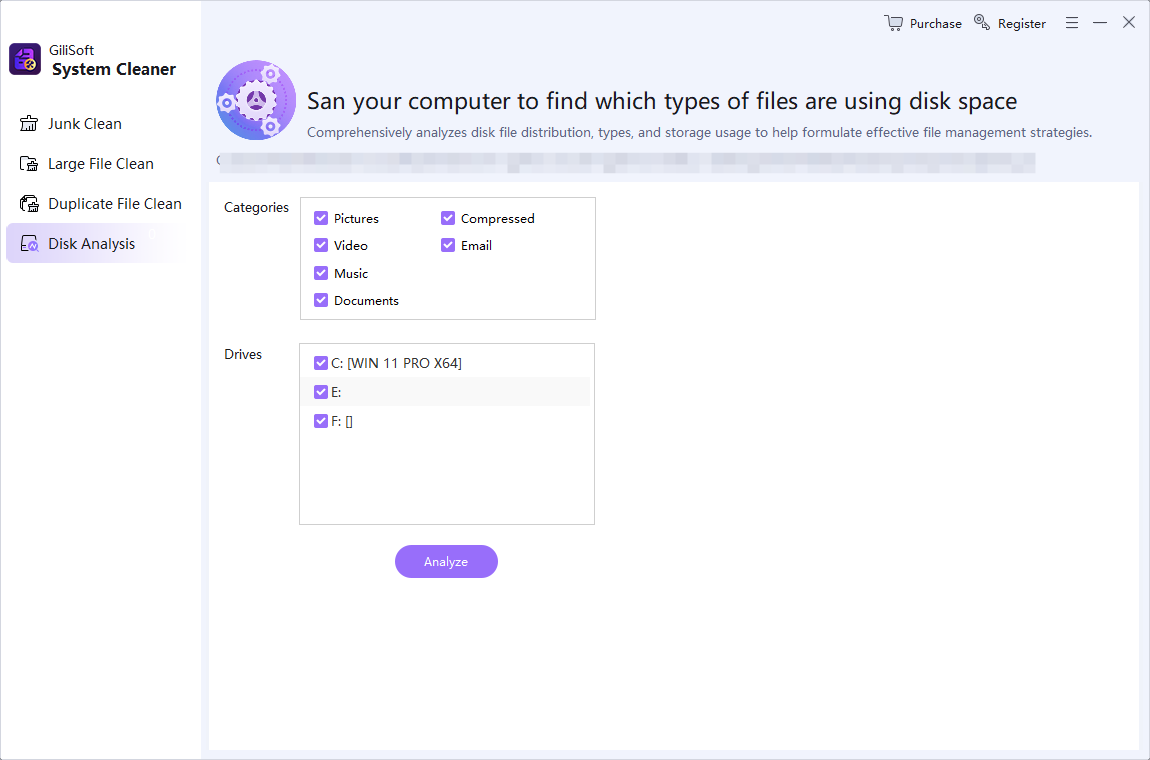Image resolution: width=1150 pixels, height=760 pixels.
Task: Open Junk Clean via its trash icon
Action: [x=29, y=123]
